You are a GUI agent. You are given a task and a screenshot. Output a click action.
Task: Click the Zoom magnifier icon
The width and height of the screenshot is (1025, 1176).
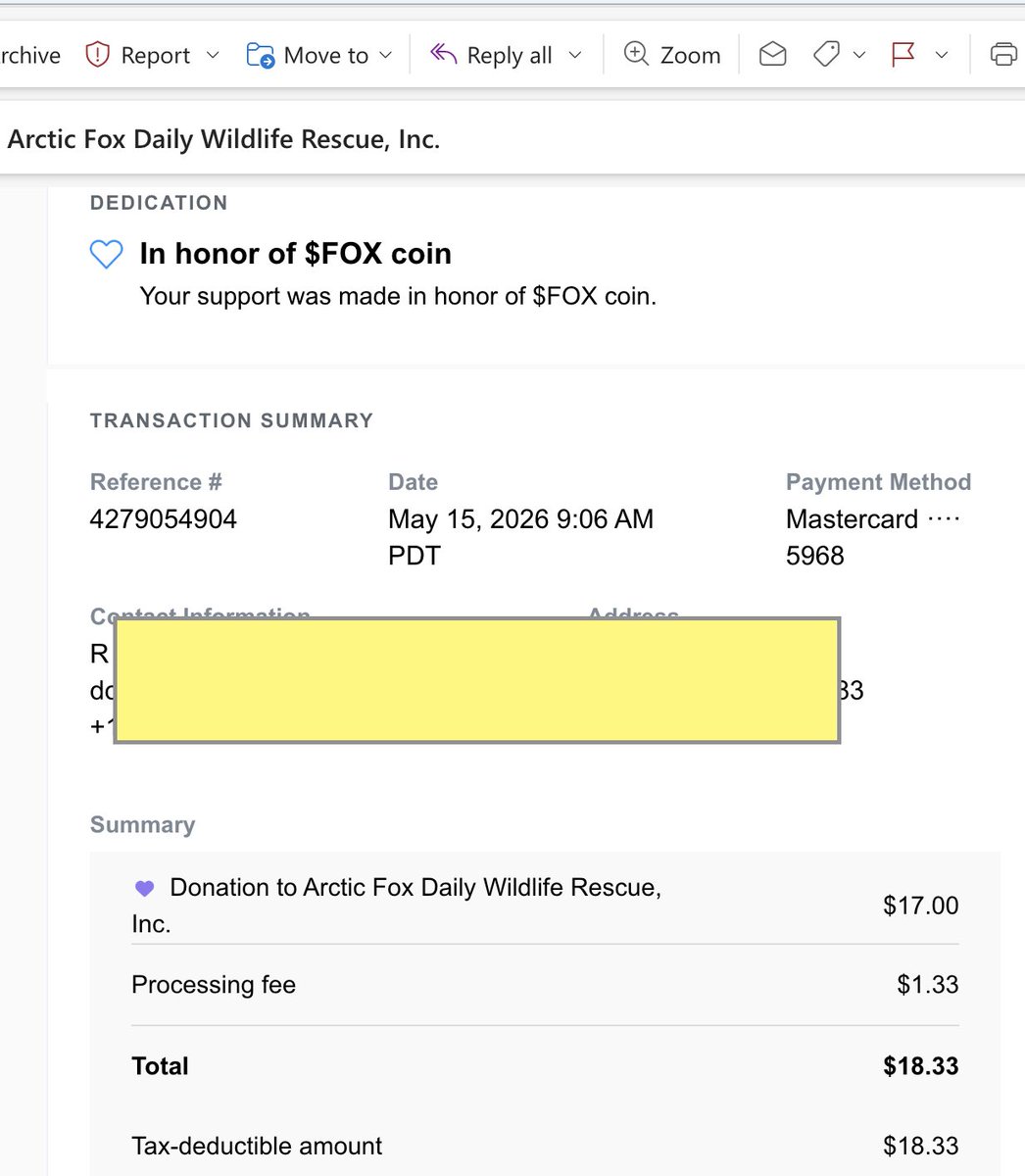pyautogui.click(x=637, y=54)
